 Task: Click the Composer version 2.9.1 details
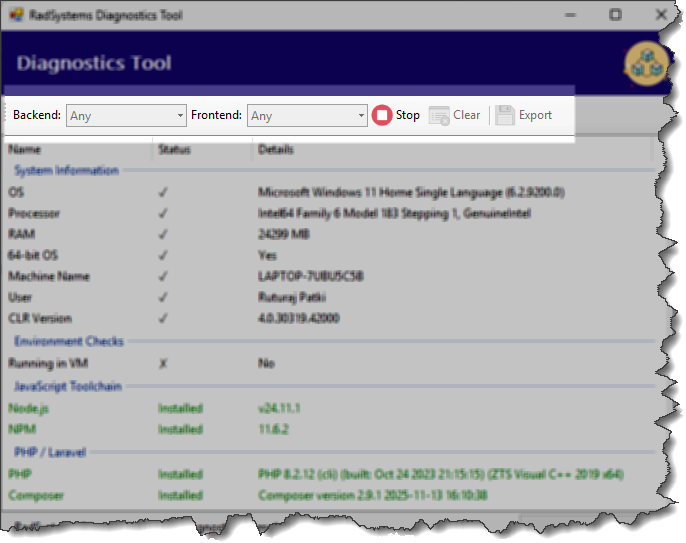point(372,496)
